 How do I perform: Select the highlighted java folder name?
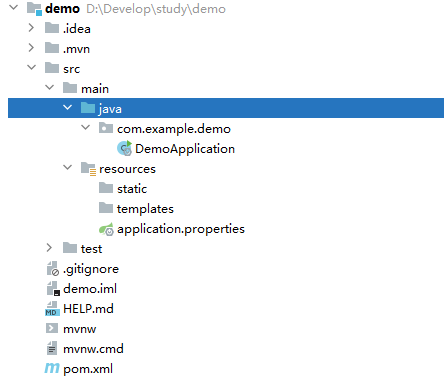[x=110, y=109]
